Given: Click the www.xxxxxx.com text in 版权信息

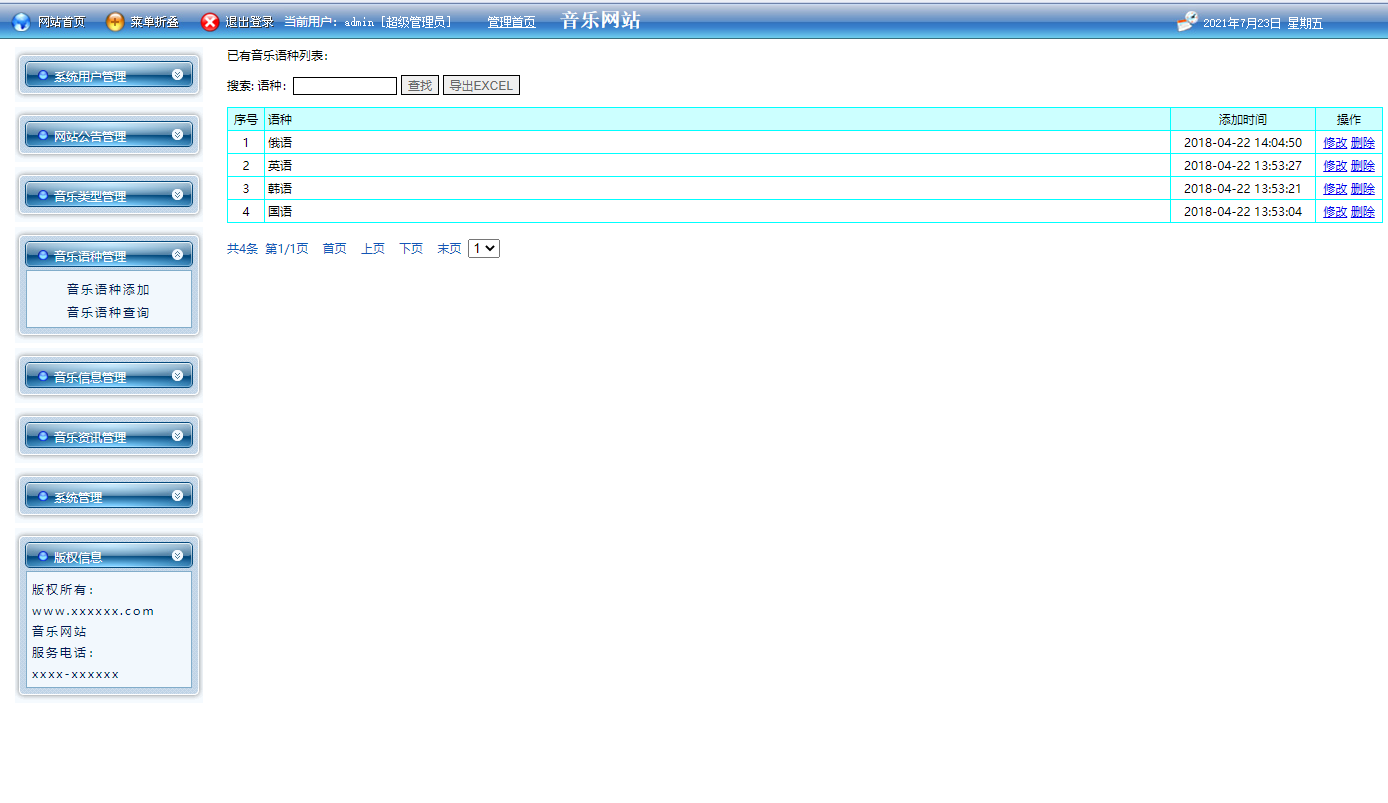Looking at the screenshot, I should pyautogui.click(x=93, y=611).
